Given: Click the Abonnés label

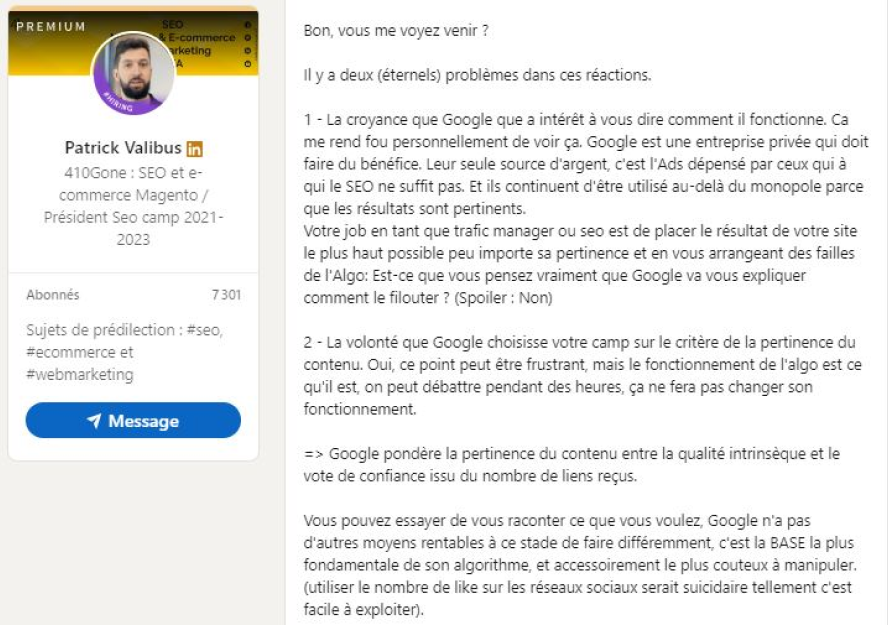Looking at the screenshot, I should (53, 294).
